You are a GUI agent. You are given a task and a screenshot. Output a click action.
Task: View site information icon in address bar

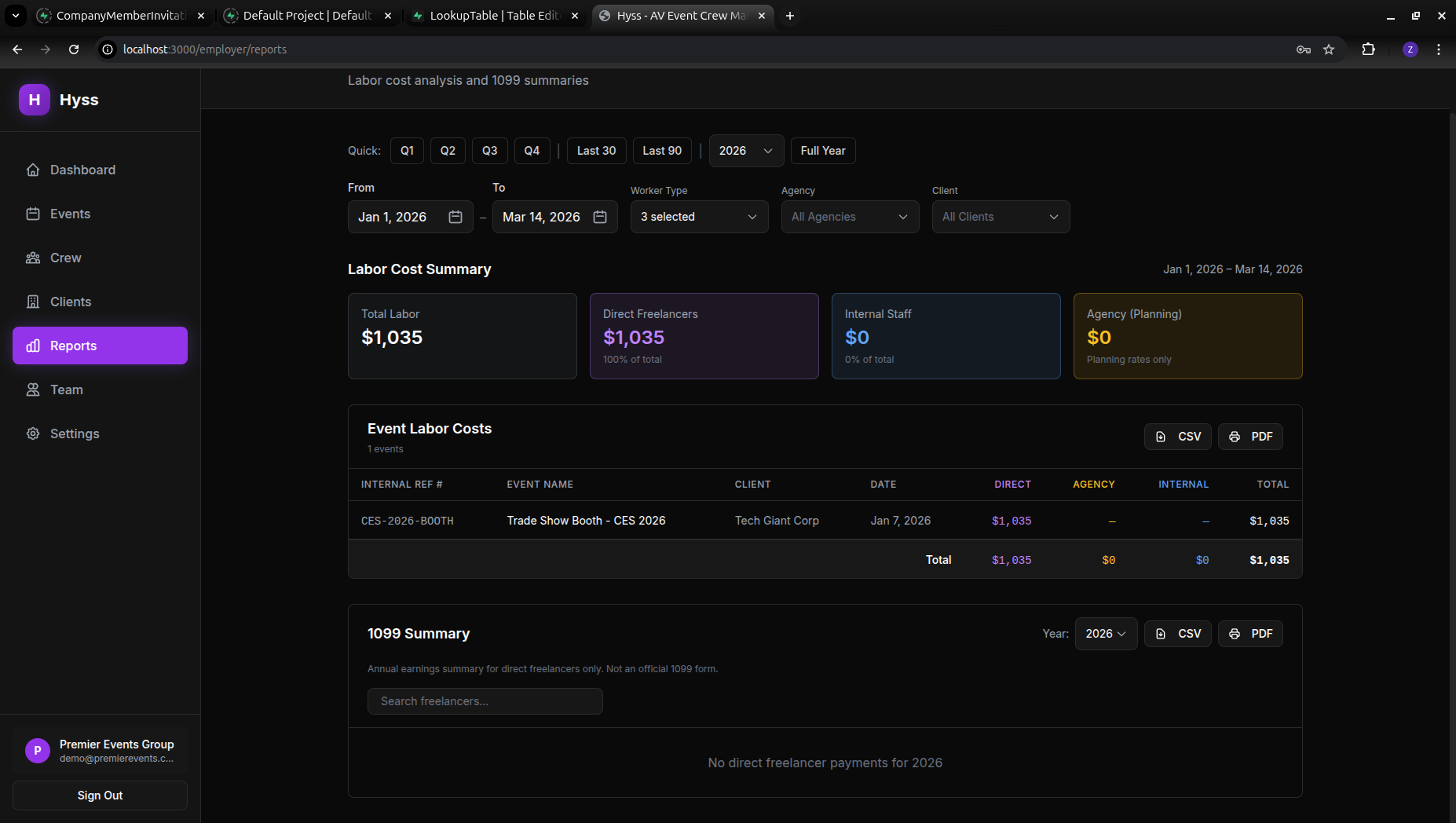point(108,49)
